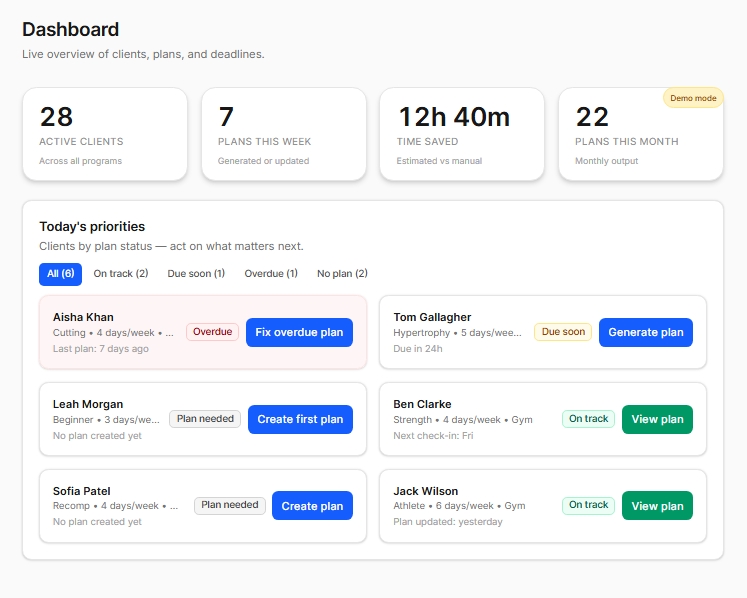Click Leah Morgan's Plan needed badge
Image resolution: width=747 pixels, height=598 pixels.
204,419
